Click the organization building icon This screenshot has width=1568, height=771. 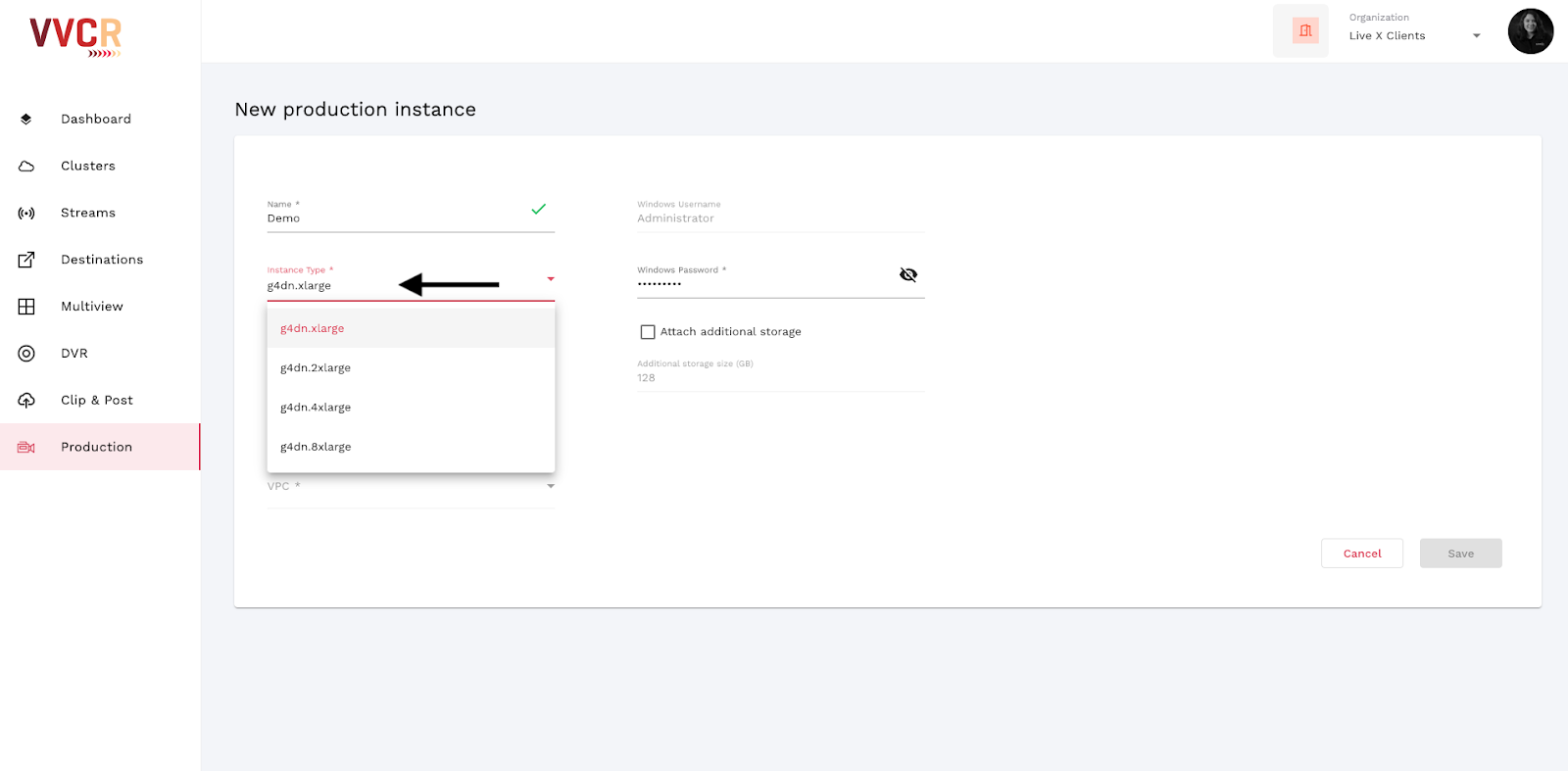(1305, 30)
